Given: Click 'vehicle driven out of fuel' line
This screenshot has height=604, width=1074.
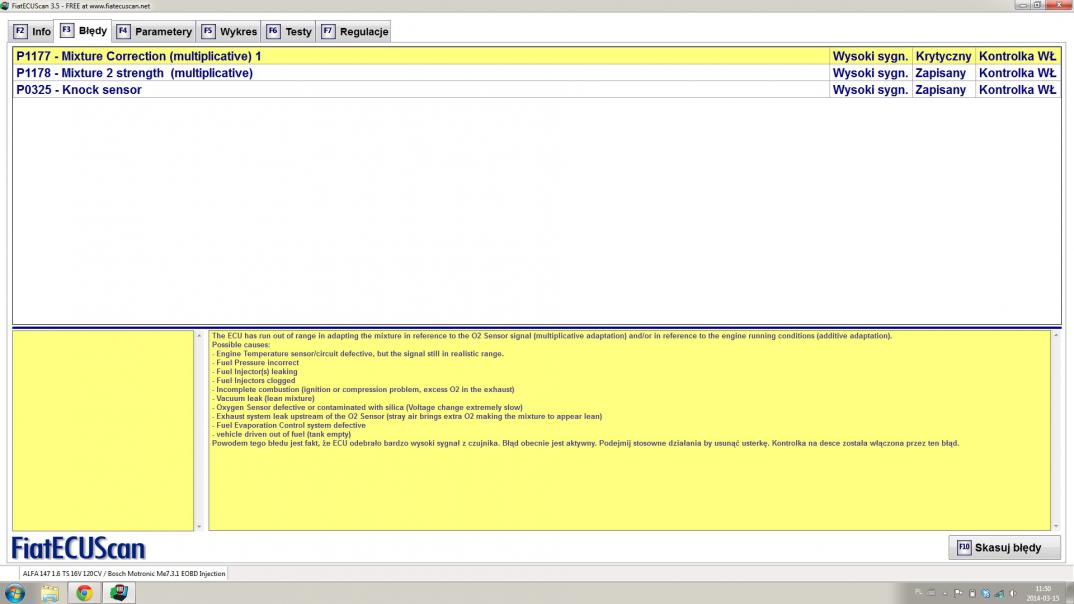Looking at the screenshot, I should coord(282,434).
